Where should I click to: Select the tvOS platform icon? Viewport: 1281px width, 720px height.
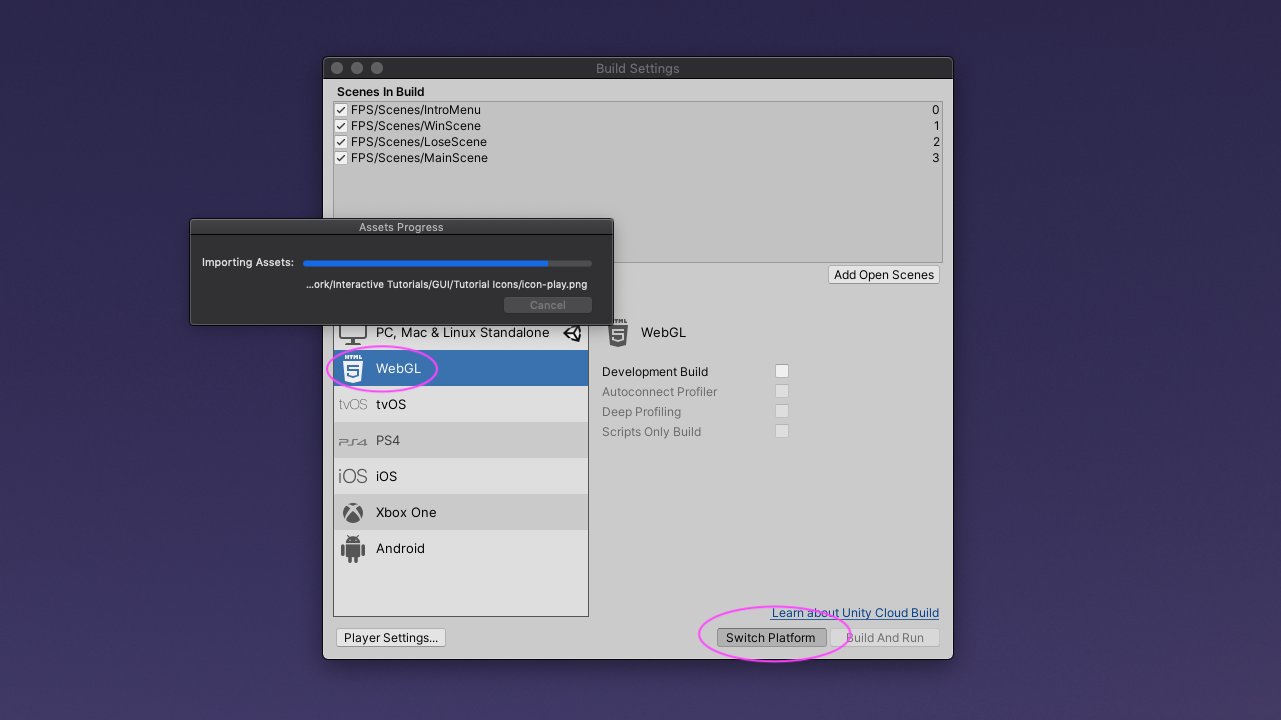[353, 404]
